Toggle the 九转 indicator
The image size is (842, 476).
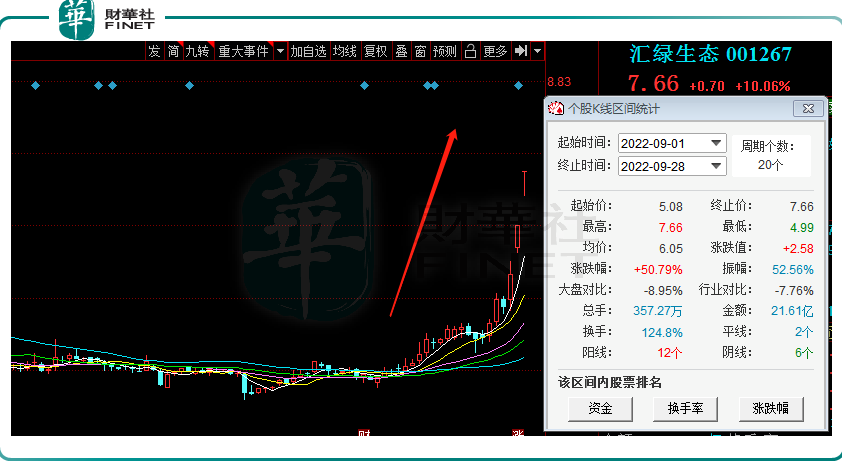tap(197, 51)
